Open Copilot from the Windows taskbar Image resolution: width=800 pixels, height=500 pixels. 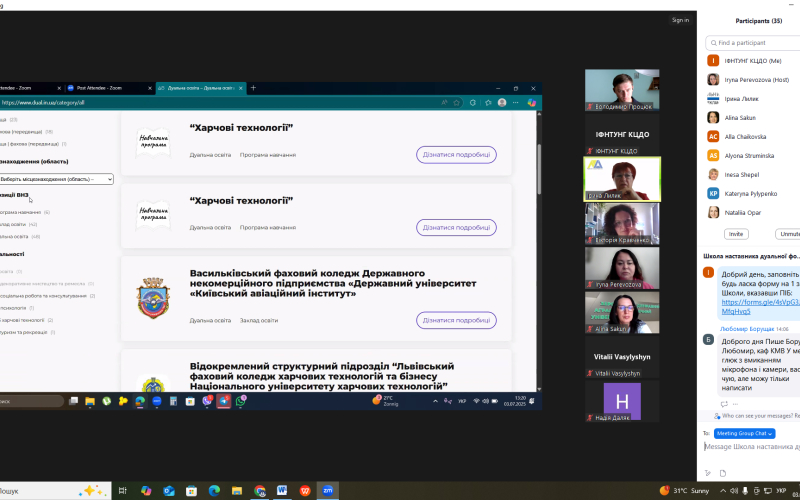[x=146, y=491]
